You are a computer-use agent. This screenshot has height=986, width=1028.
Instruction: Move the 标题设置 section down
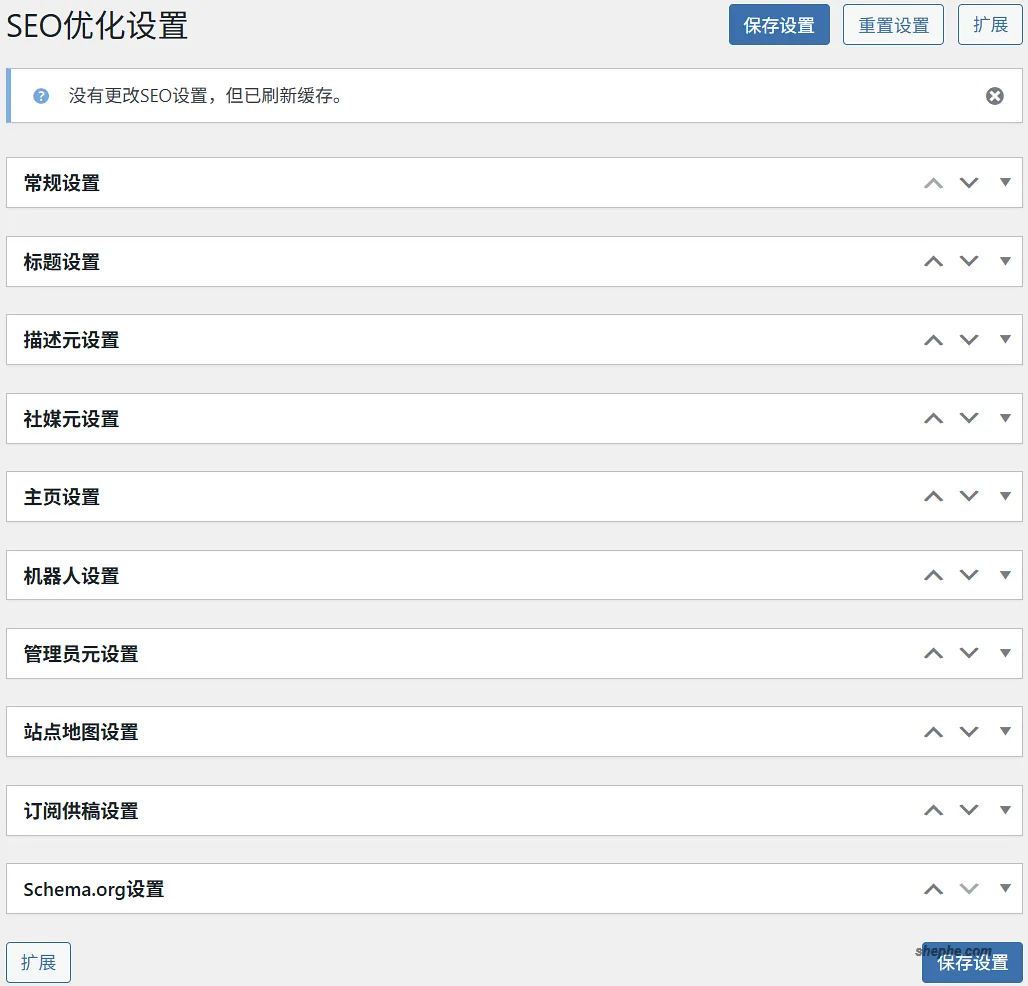pos(968,261)
